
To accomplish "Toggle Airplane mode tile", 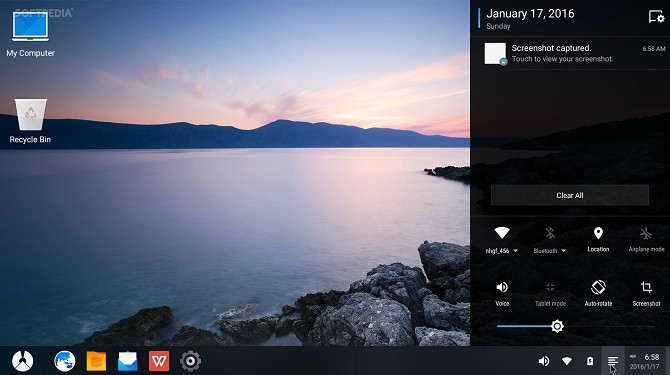I will [x=646, y=239].
